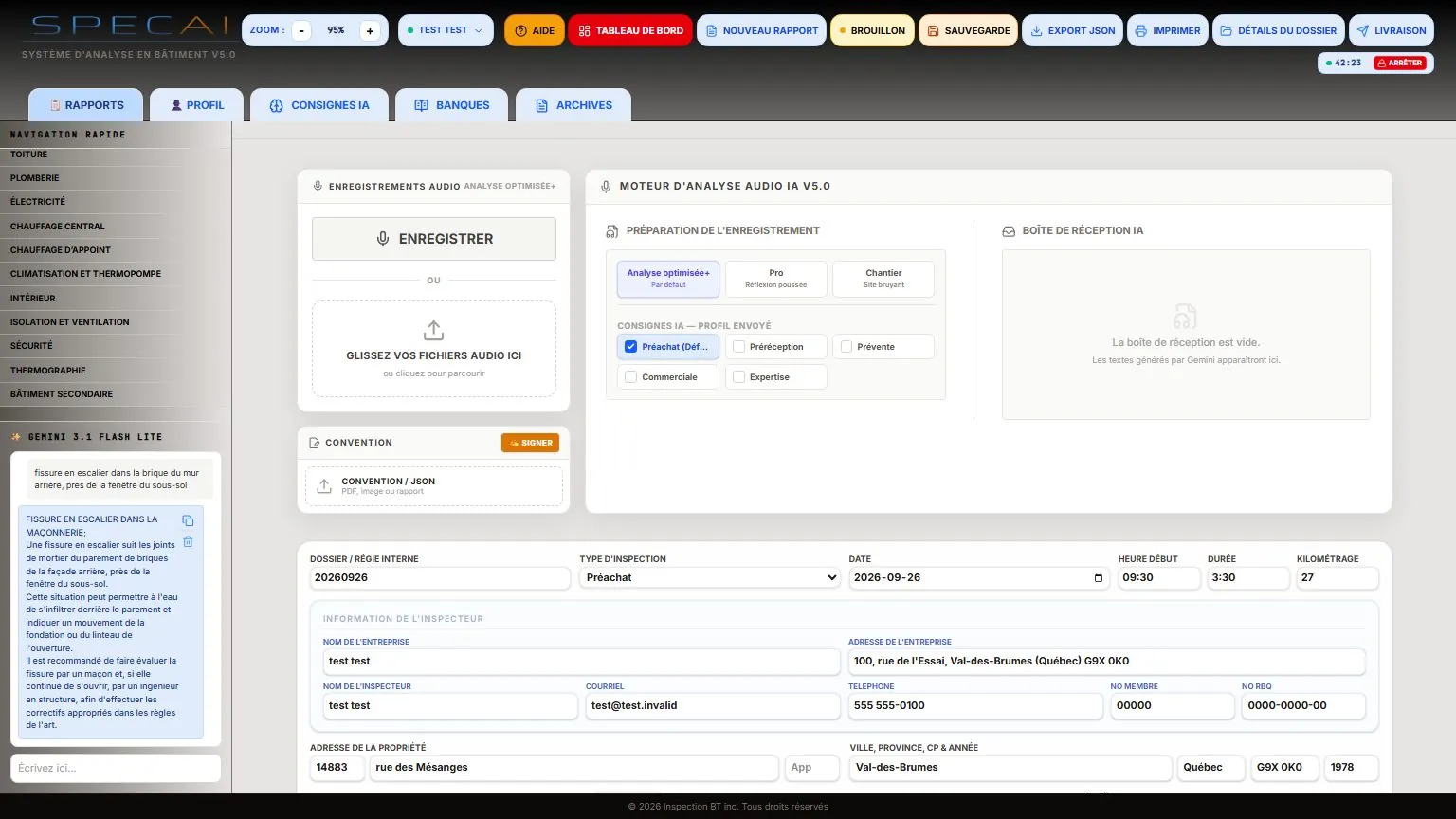
Task: Click the user fissure prompt message
Action: coord(118,479)
